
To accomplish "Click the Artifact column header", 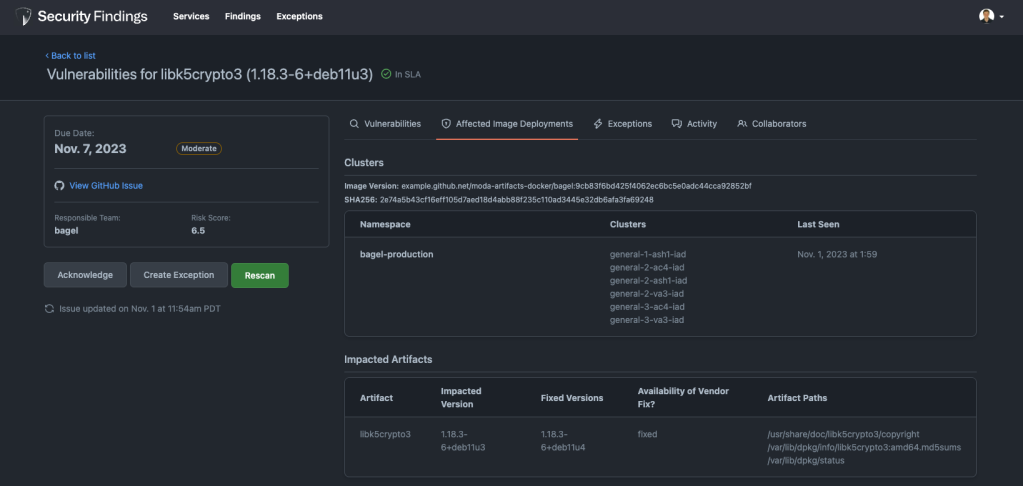I will click(x=376, y=397).
